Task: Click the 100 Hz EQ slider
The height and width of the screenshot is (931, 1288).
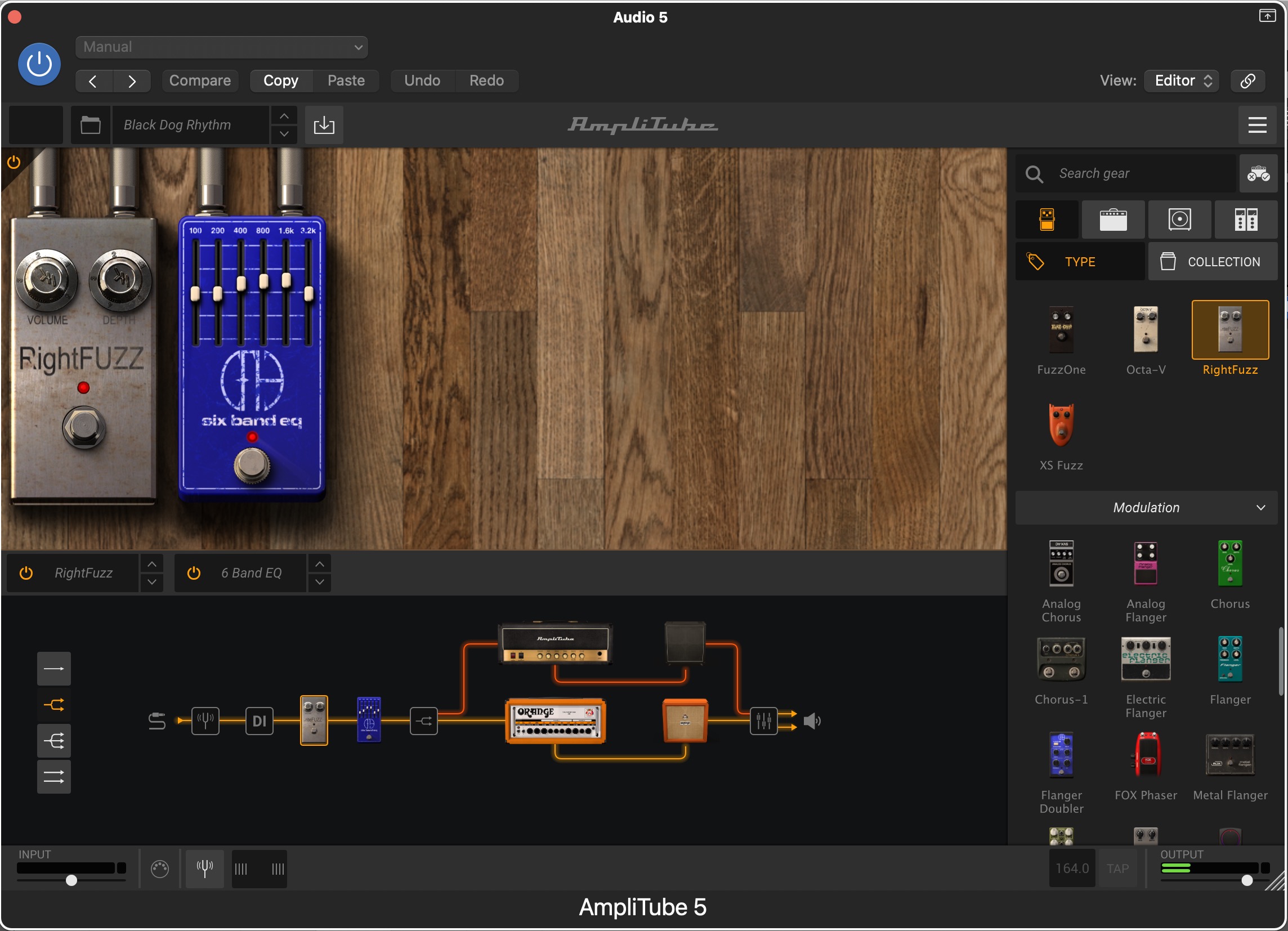Action: coord(195,293)
